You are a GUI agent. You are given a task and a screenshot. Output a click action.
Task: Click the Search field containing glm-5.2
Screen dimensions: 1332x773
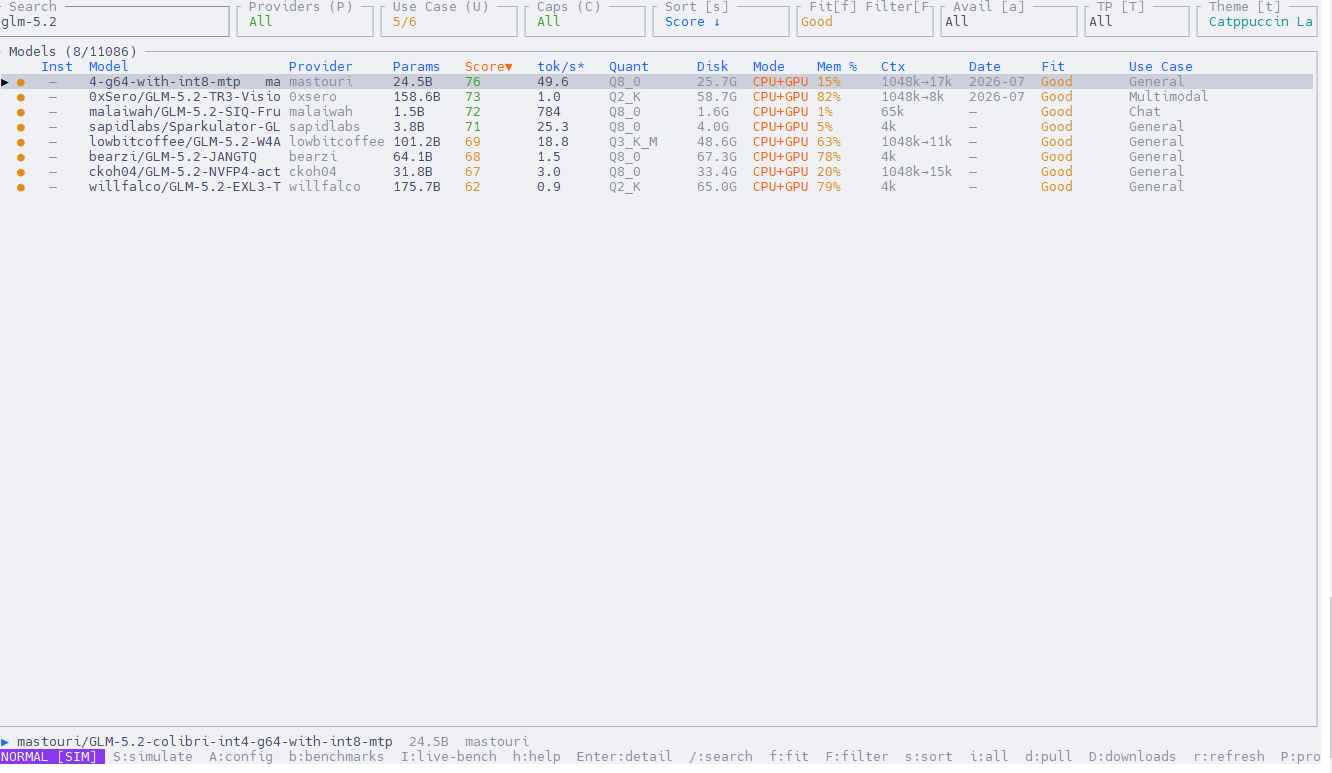(x=114, y=22)
